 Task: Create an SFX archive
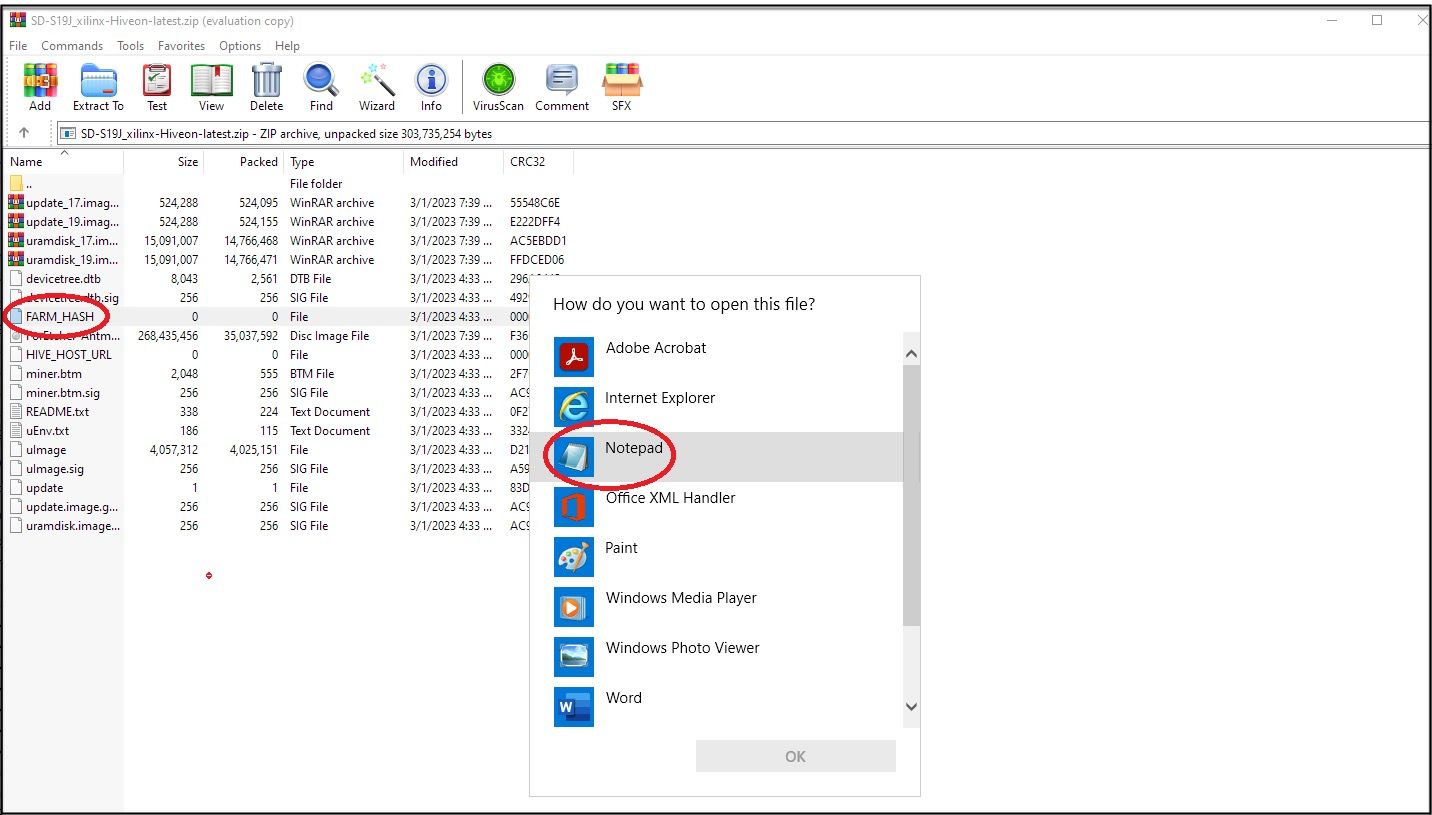(x=621, y=87)
